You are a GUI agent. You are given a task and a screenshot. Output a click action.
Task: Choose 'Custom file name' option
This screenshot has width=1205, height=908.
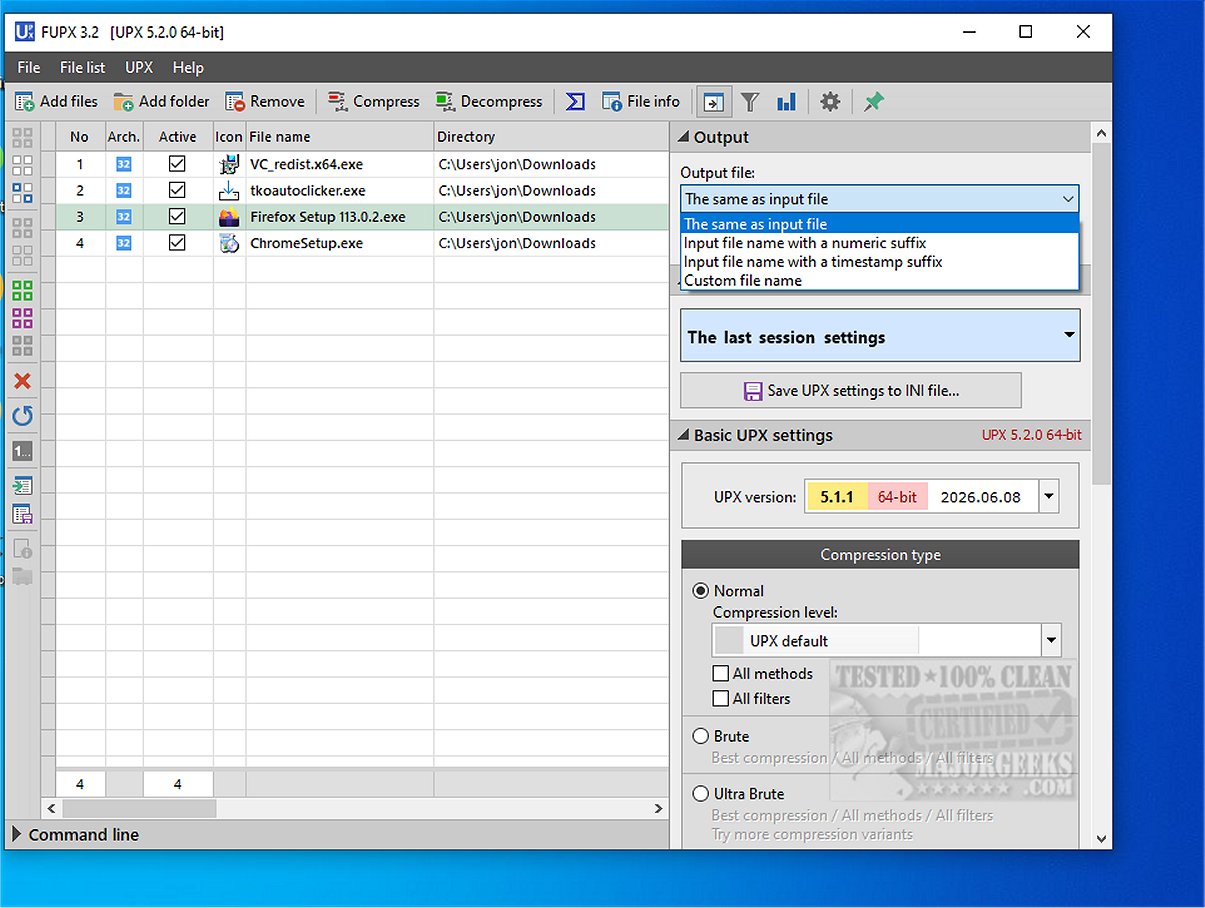point(880,281)
